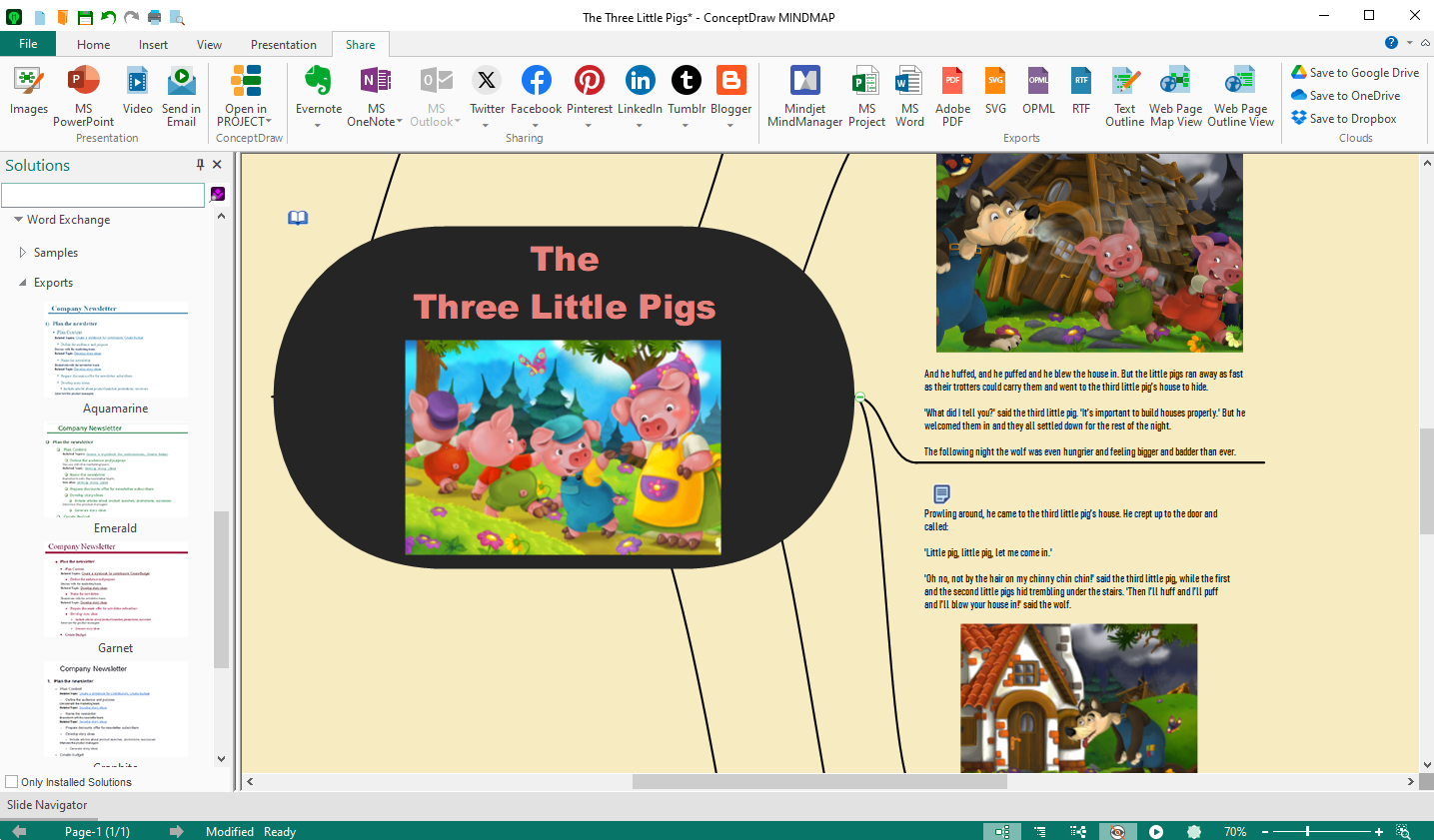This screenshot has width=1434, height=840.
Task: Switch to the View tab
Action: coord(209,44)
